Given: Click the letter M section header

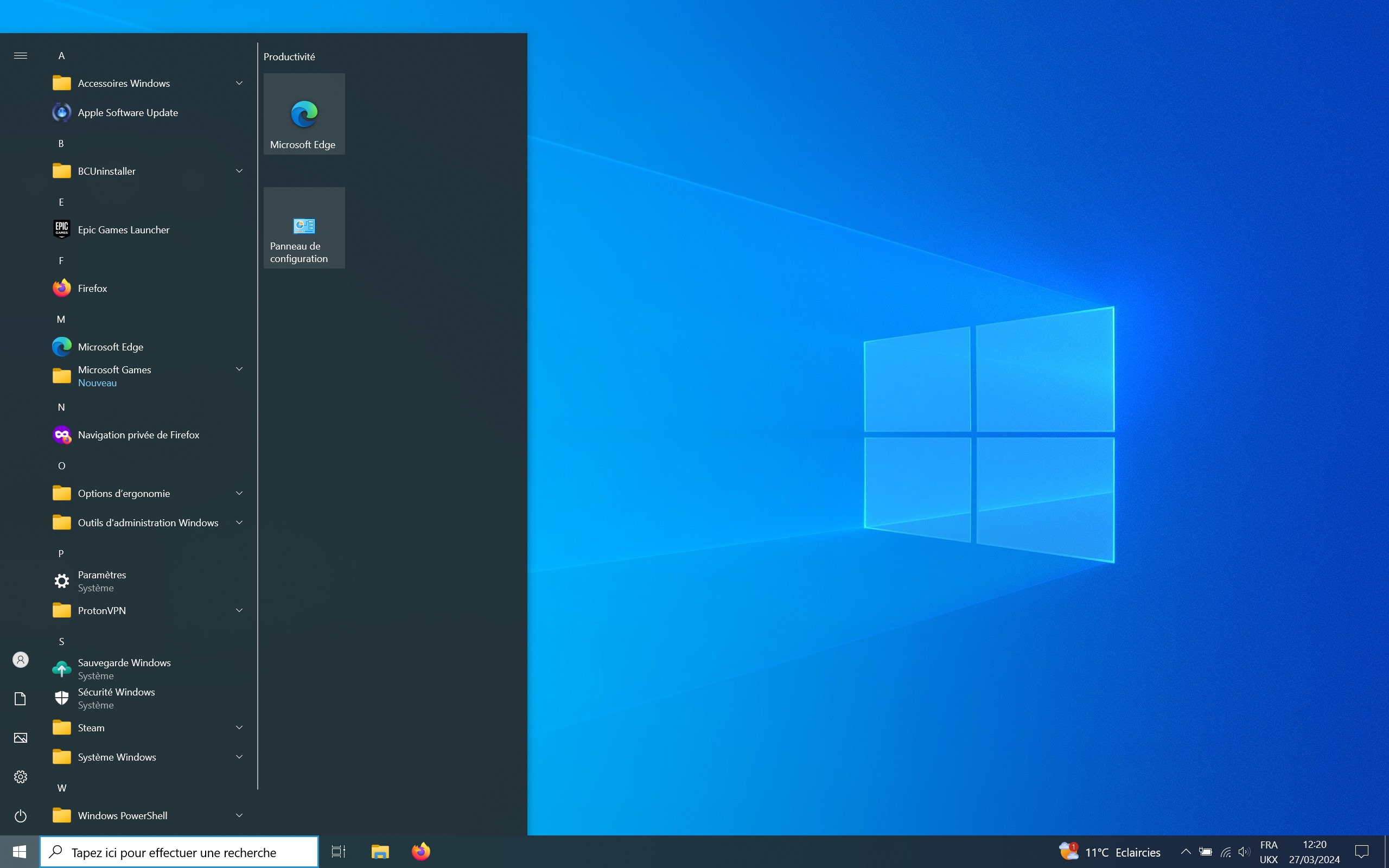Looking at the screenshot, I should tap(61, 319).
